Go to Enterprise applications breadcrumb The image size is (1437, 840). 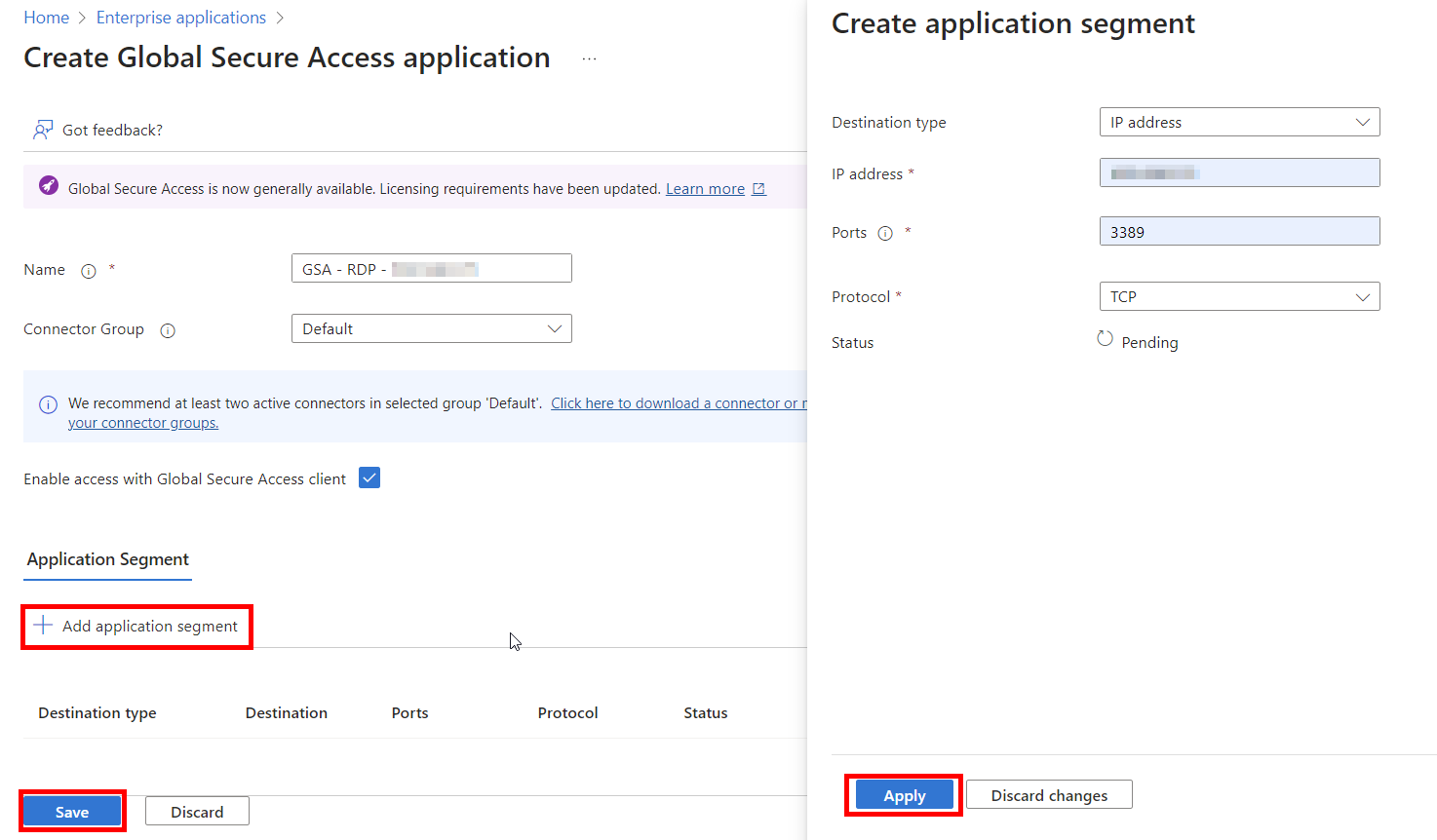[x=181, y=18]
